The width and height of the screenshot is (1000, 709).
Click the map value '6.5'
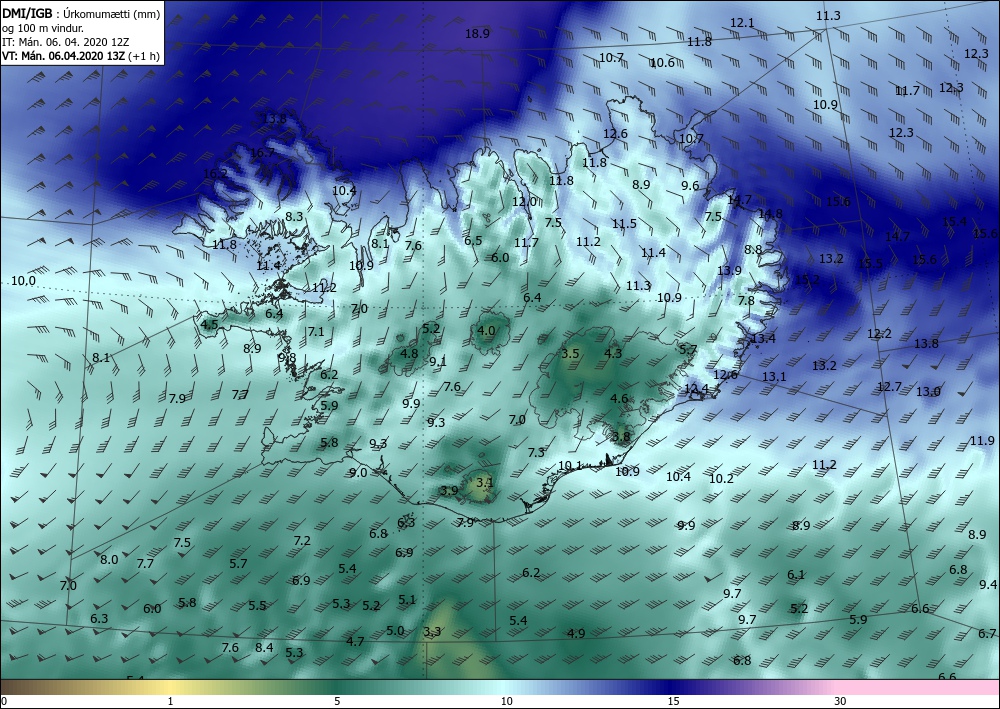click(x=473, y=241)
